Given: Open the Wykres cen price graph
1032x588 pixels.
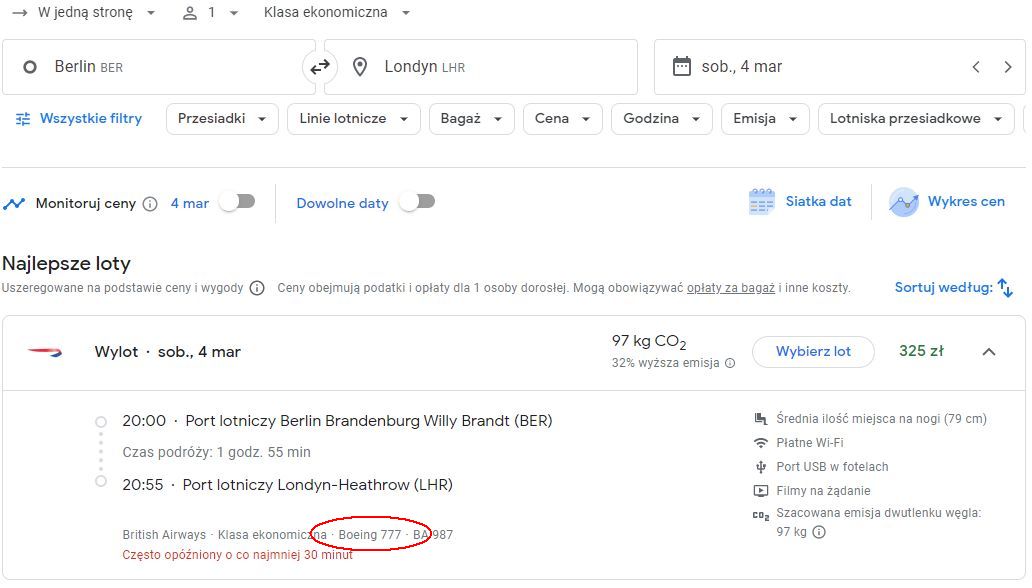Looking at the screenshot, I should tap(947, 201).
